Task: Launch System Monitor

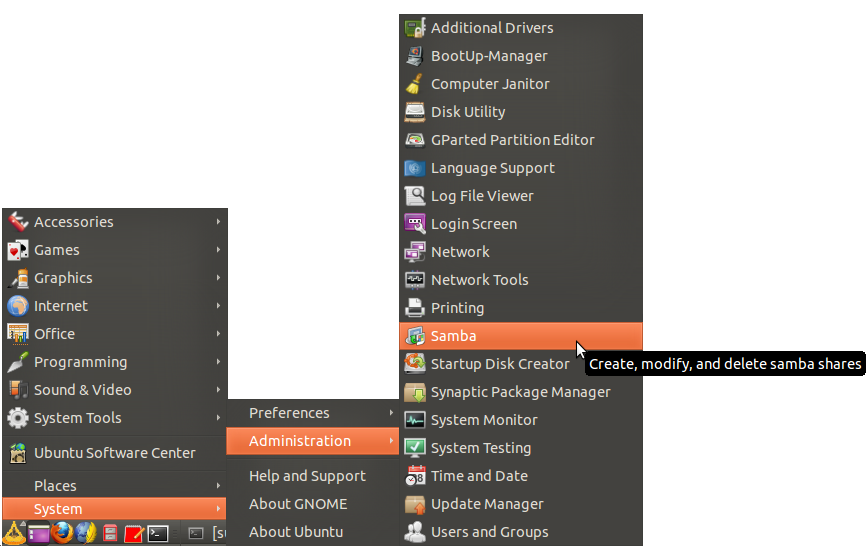Action: [x=520, y=420]
